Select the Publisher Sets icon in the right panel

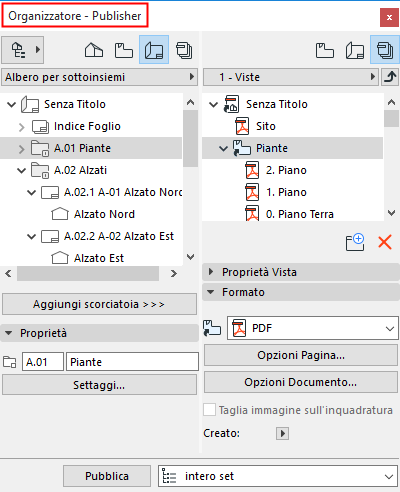tap(385, 50)
